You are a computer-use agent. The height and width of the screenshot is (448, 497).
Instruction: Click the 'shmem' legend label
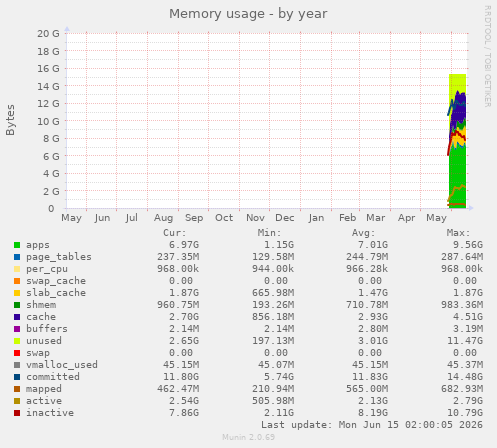(41, 305)
